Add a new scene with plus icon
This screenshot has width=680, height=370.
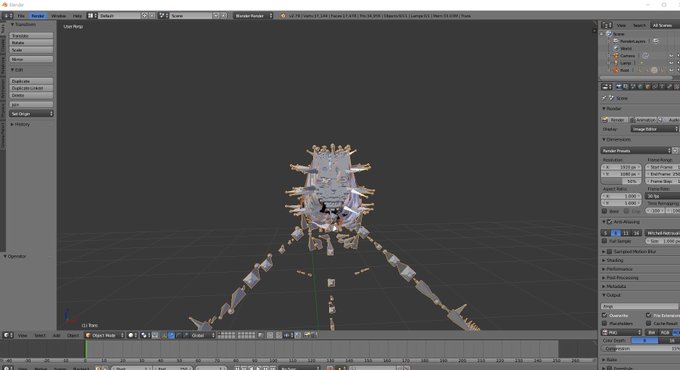(x=216, y=16)
